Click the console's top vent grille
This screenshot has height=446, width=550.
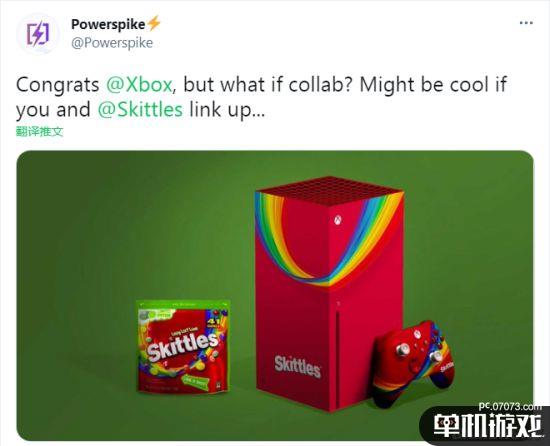tap(329, 190)
